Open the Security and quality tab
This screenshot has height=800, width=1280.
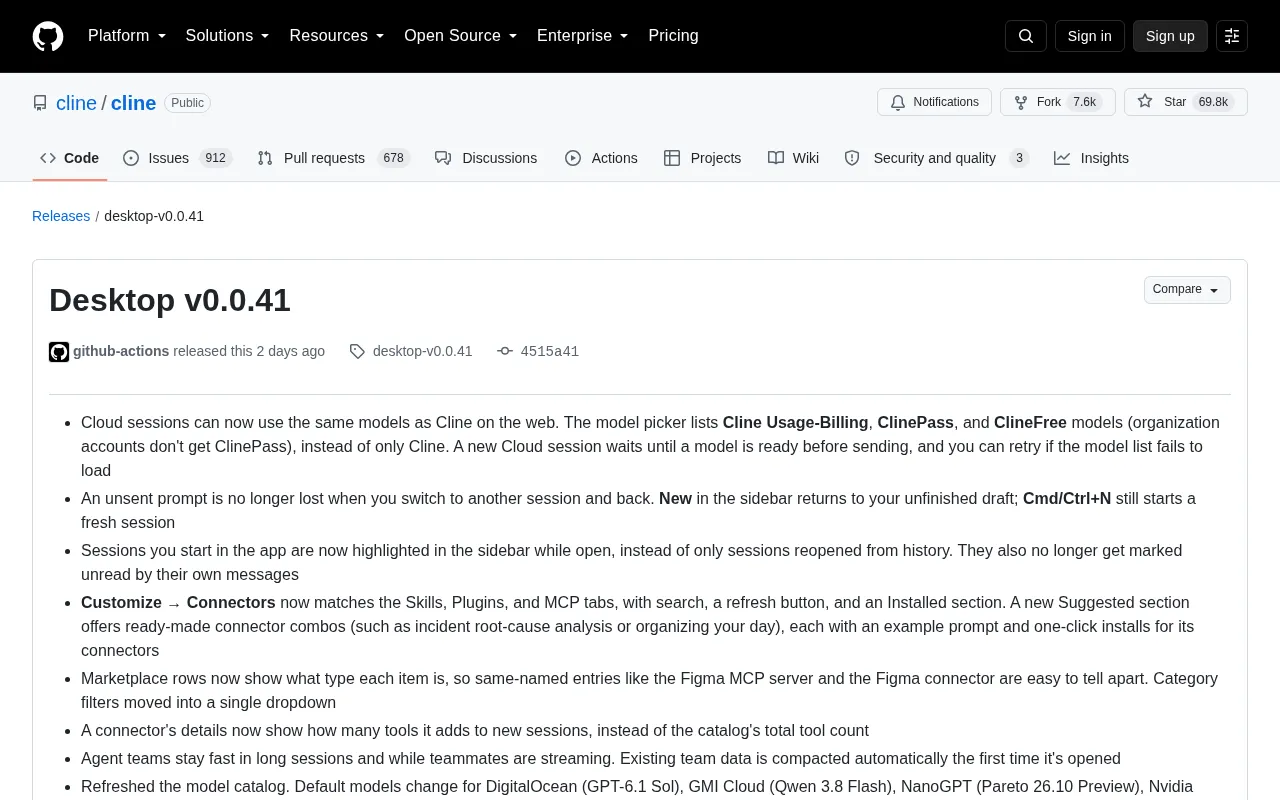click(936, 158)
